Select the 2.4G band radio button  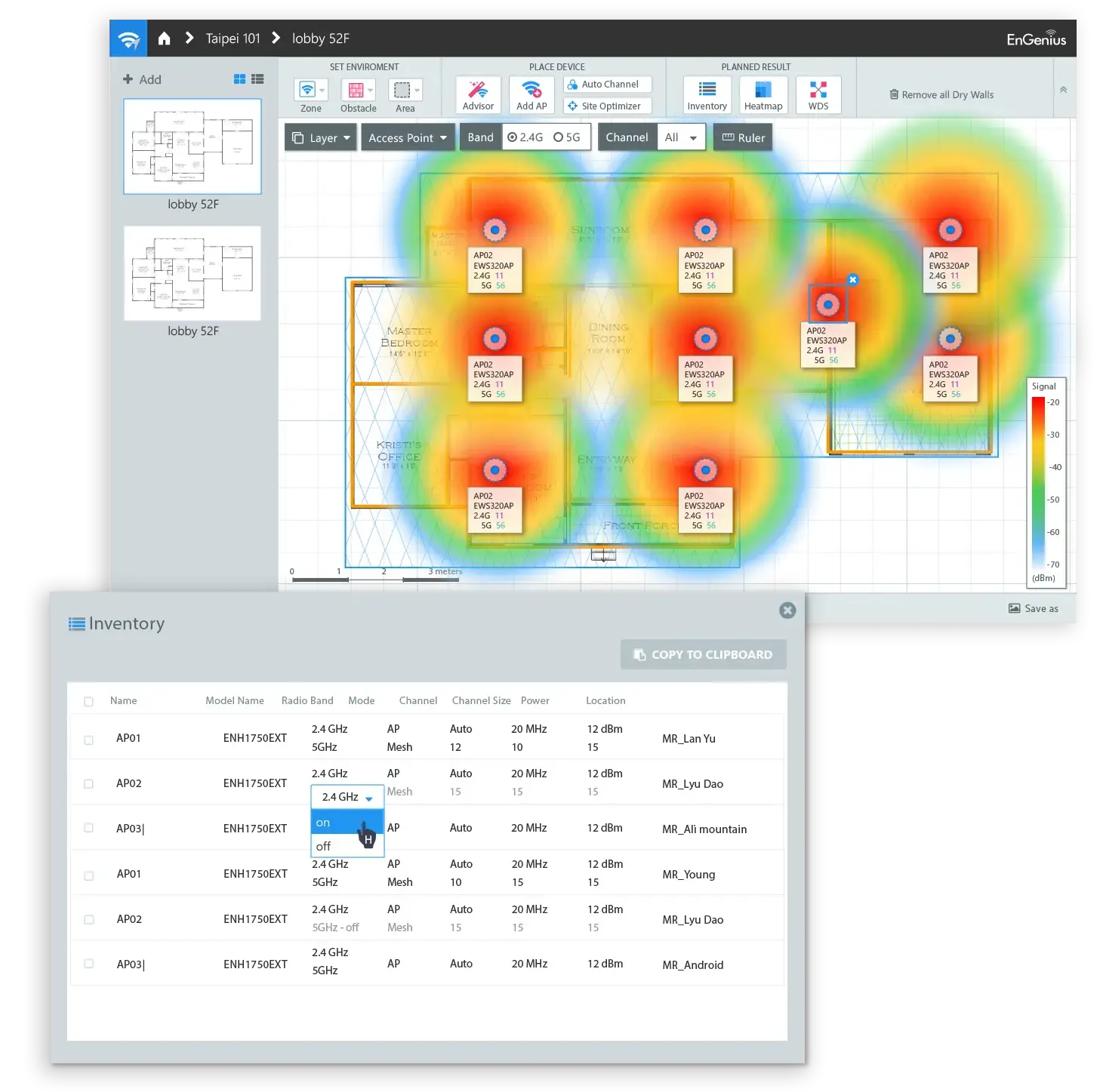point(513,137)
